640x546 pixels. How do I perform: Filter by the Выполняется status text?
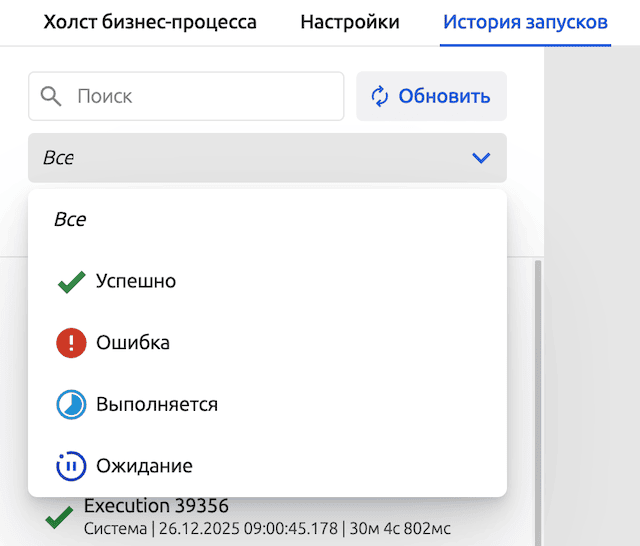157,405
